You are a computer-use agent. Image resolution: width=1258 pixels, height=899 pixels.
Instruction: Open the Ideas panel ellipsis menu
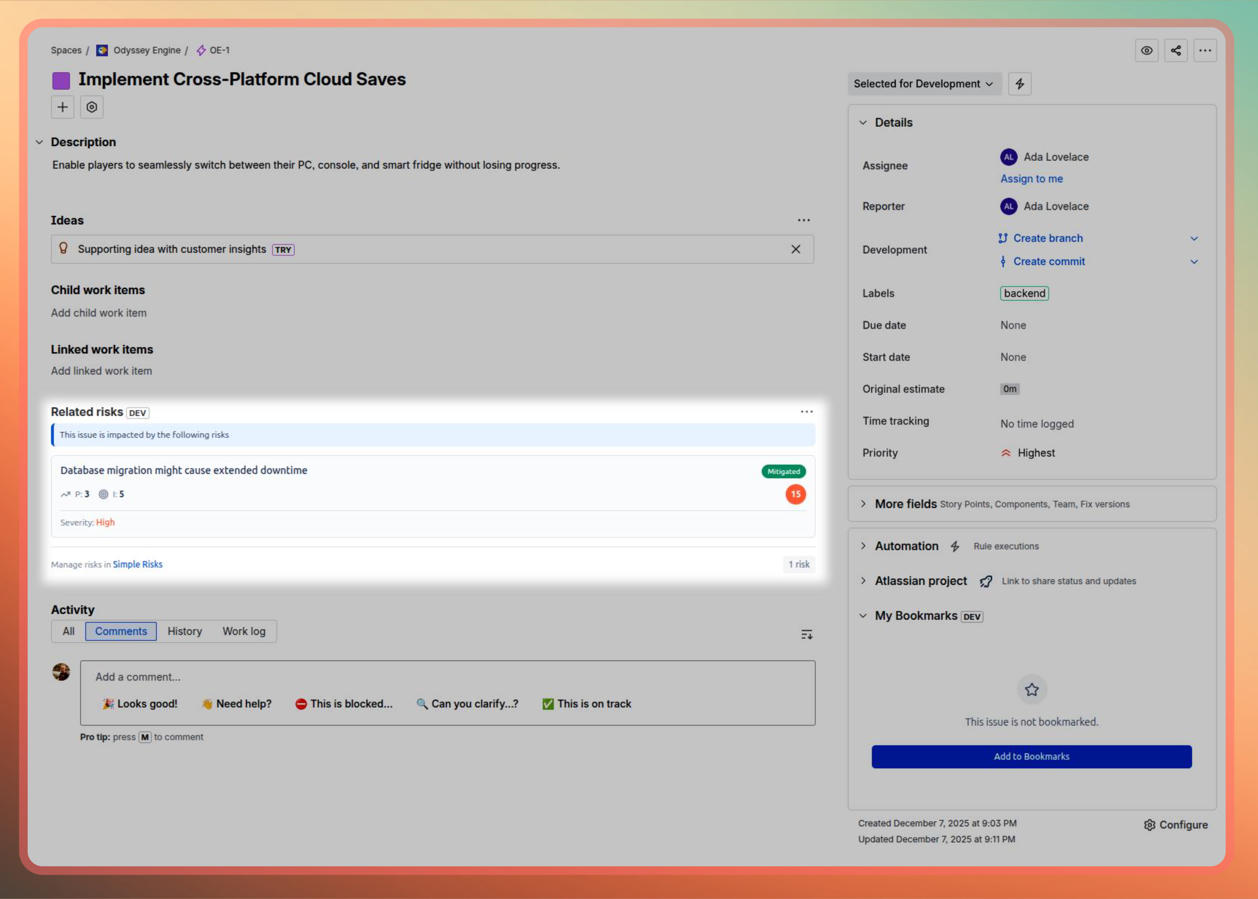[804, 220]
